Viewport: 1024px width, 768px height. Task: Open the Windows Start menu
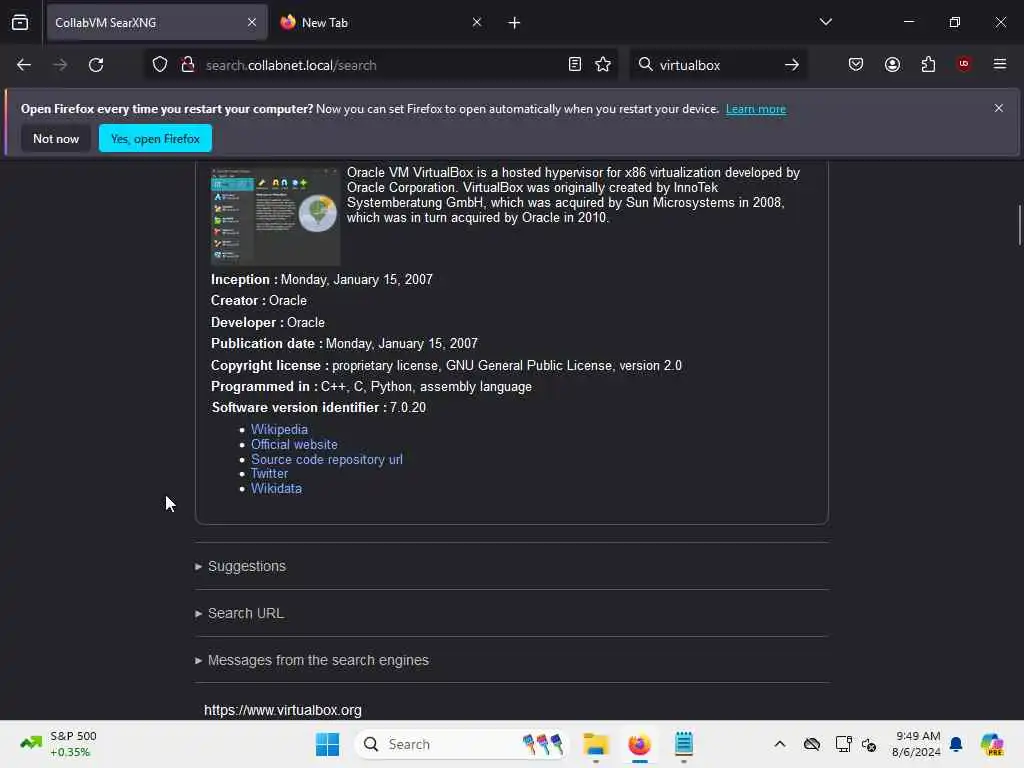327,744
